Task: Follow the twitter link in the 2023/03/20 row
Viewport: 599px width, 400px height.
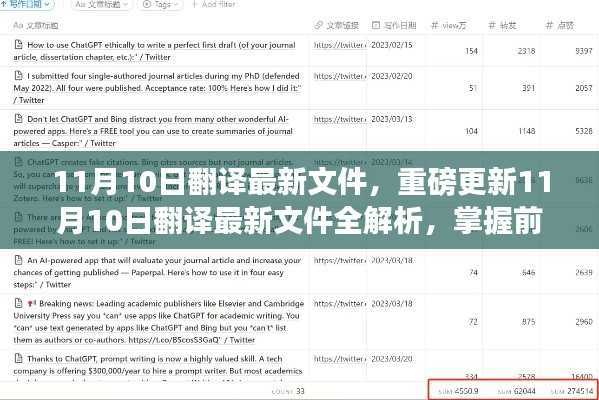Action: click(340, 359)
